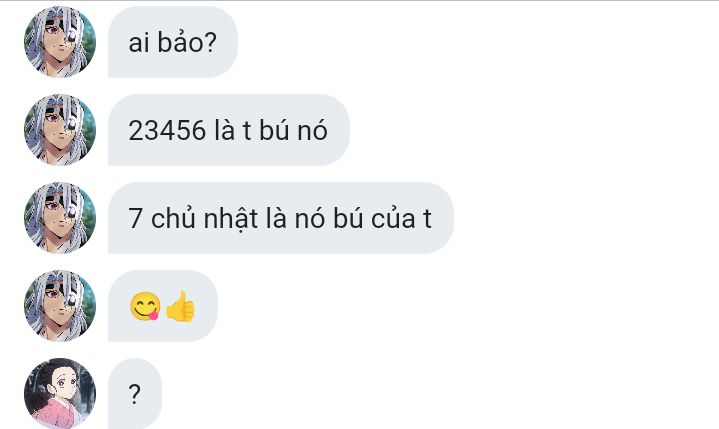Open pink-kimono avatar beside "?" message
719x429 pixels.
pyautogui.click(x=60, y=394)
